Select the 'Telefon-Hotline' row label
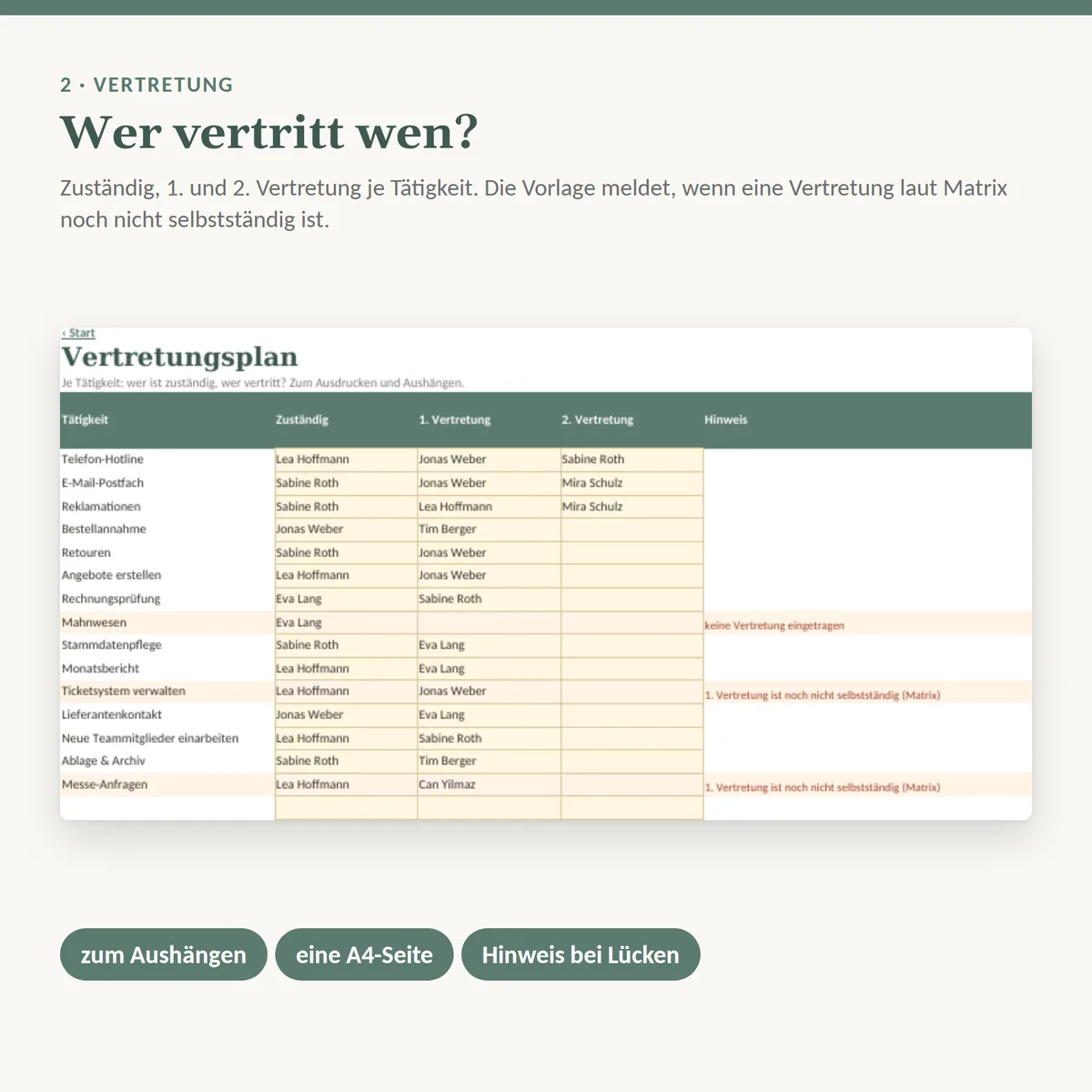1092x1092 pixels. point(102,460)
